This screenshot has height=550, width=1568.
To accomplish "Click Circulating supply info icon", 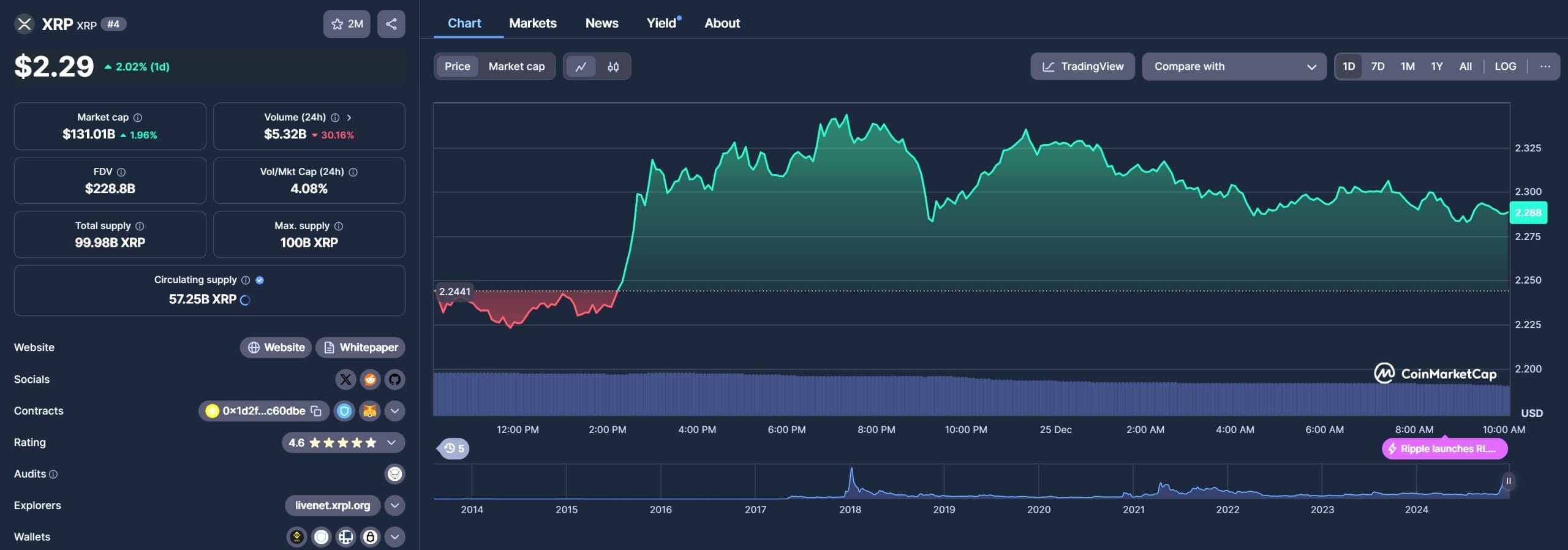I will pos(246,280).
